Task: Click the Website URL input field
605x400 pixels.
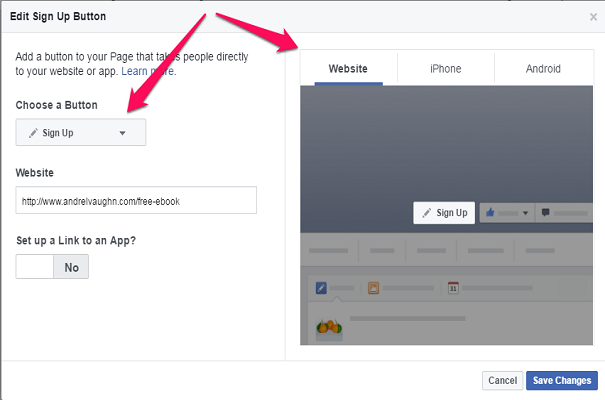Action: tap(136, 201)
